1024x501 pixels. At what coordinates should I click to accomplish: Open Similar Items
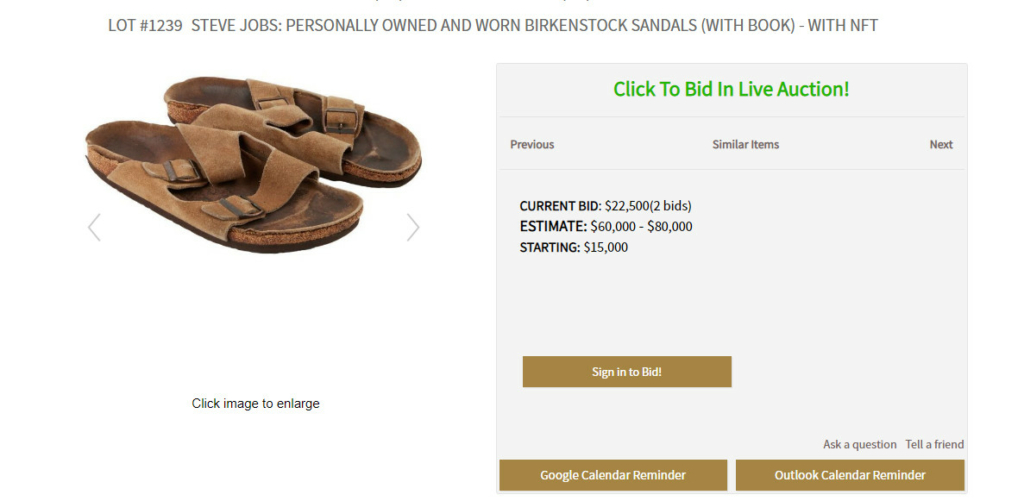click(745, 144)
